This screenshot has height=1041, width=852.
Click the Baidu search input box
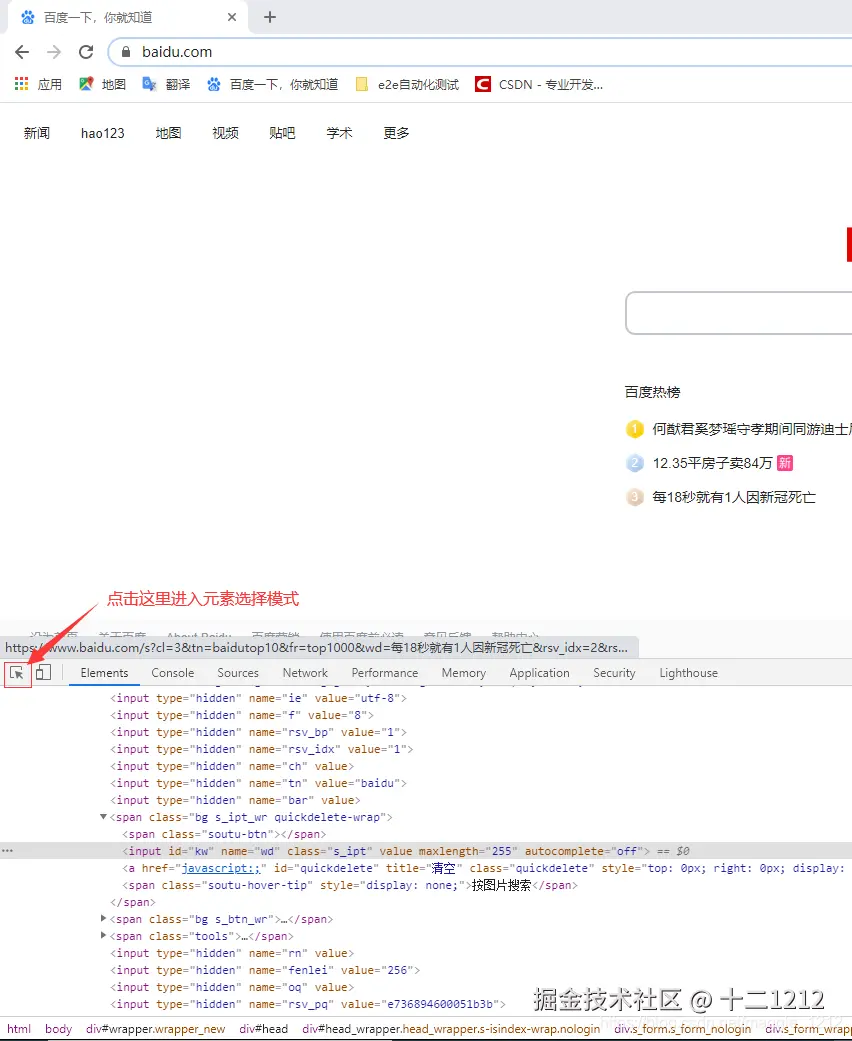click(738, 313)
